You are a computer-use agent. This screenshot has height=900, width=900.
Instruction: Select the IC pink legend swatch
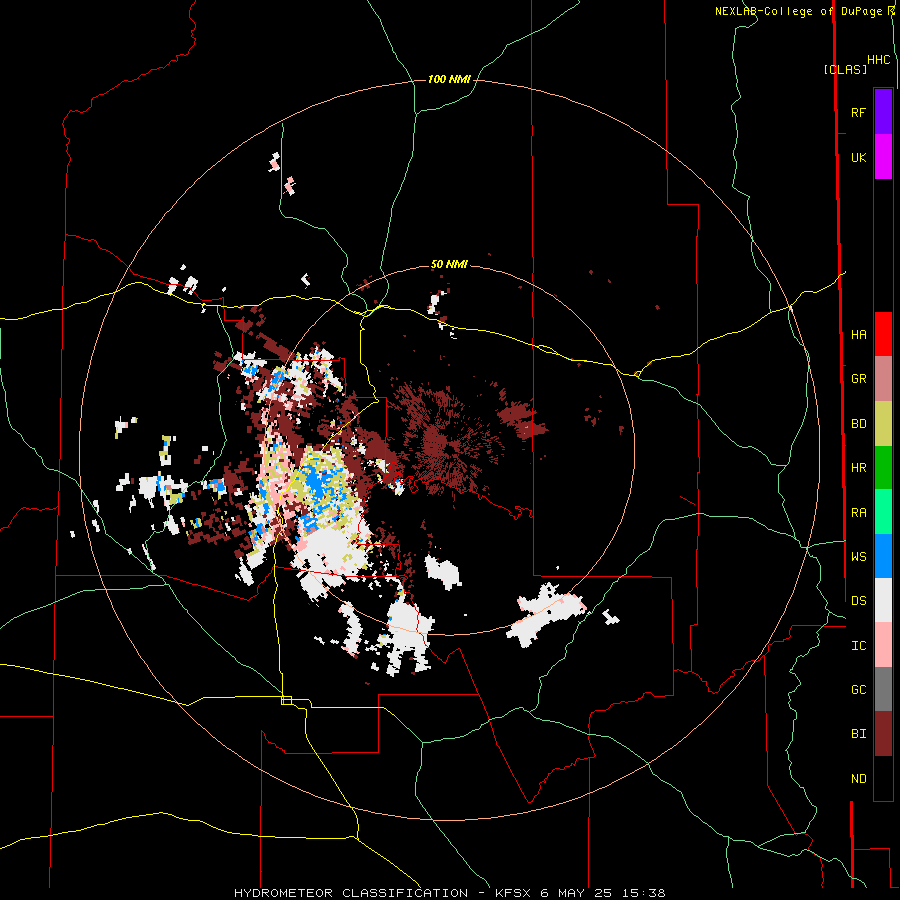pyautogui.click(x=883, y=645)
